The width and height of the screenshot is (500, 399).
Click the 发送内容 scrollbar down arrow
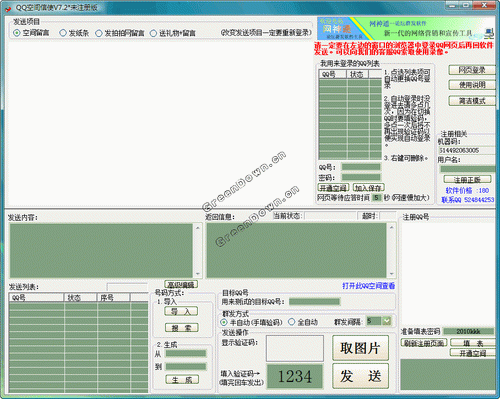[x=198, y=274]
